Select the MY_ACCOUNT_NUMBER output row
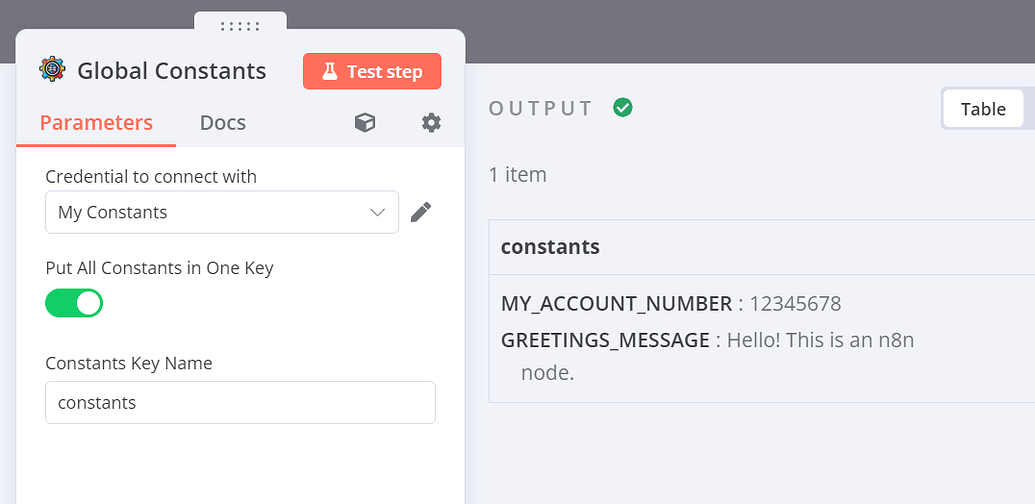This screenshot has height=504, width=1035. coord(671,303)
